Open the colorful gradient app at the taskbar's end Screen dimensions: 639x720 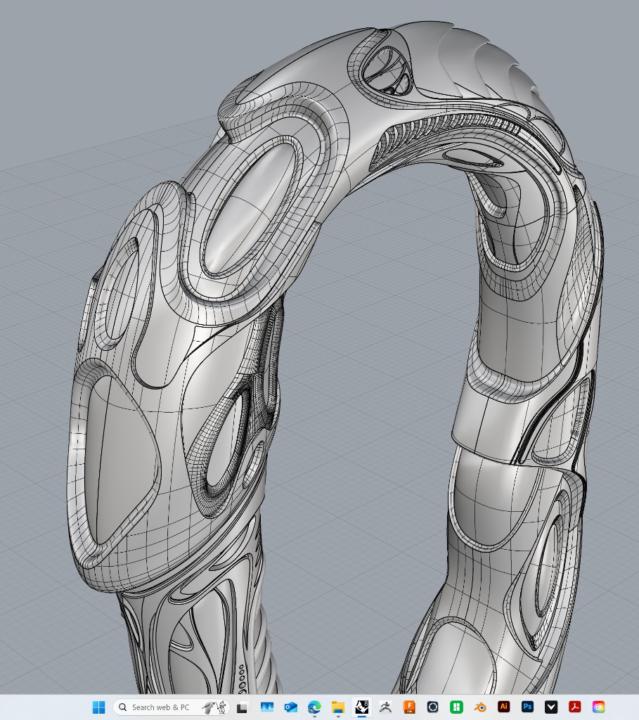click(599, 707)
